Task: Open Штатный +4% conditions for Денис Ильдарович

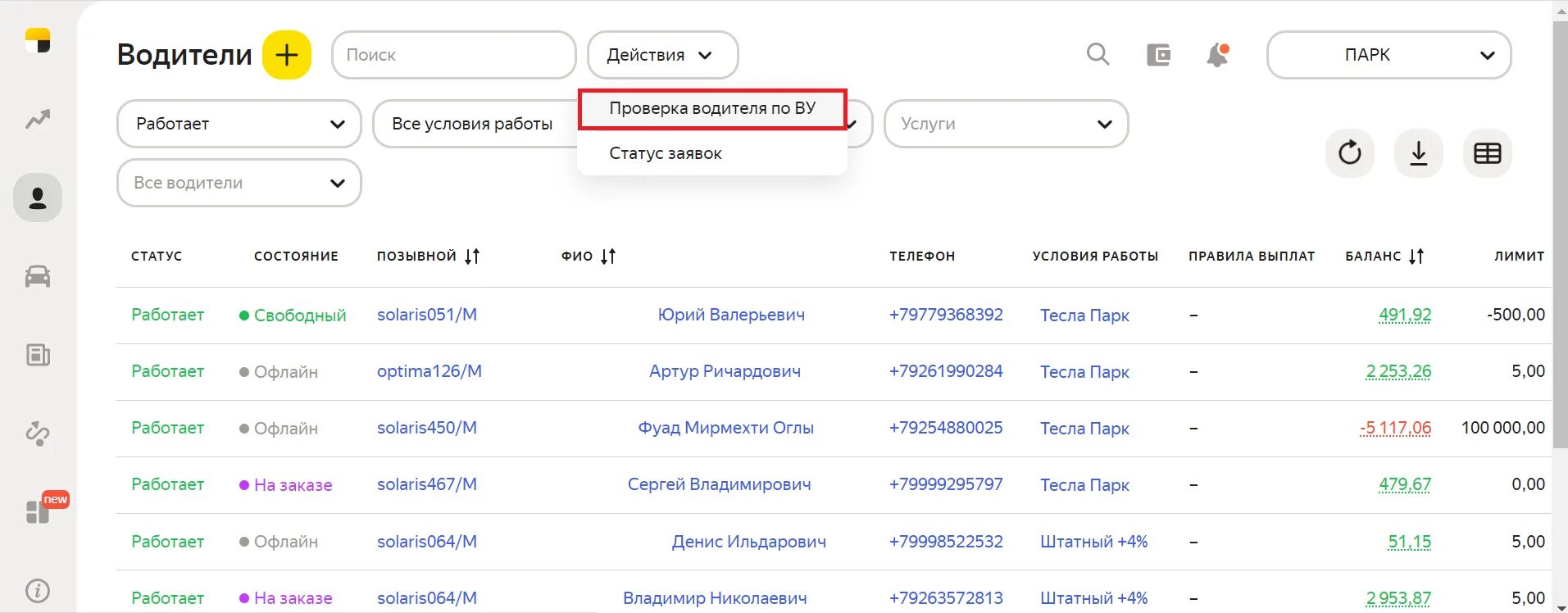Action: pyautogui.click(x=1094, y=542)
